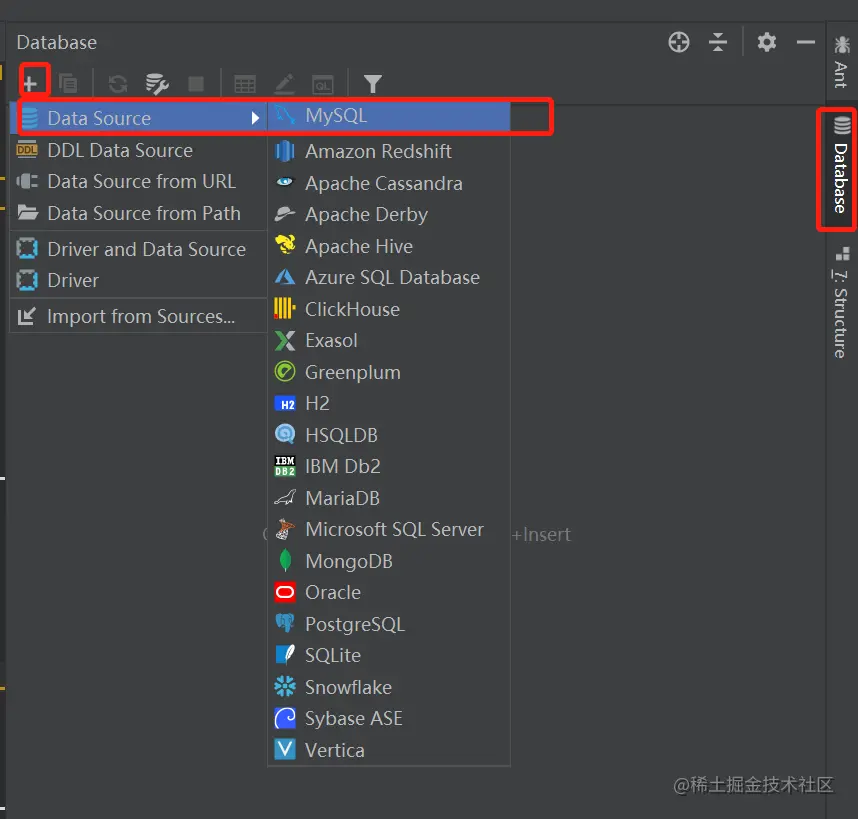The width and height of the screenshot is (858, 819).
Task: Click Import from Sources...
Action: (x=138, y=316)
